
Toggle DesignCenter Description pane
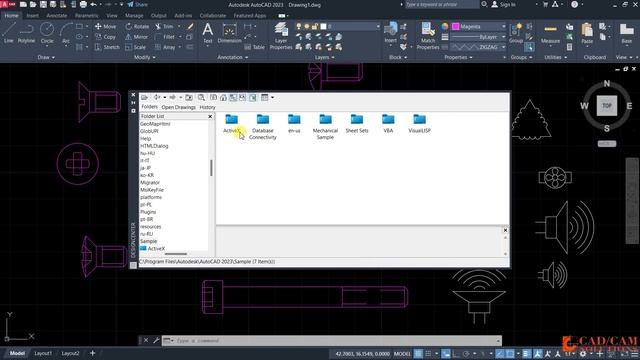pos(253,98)
